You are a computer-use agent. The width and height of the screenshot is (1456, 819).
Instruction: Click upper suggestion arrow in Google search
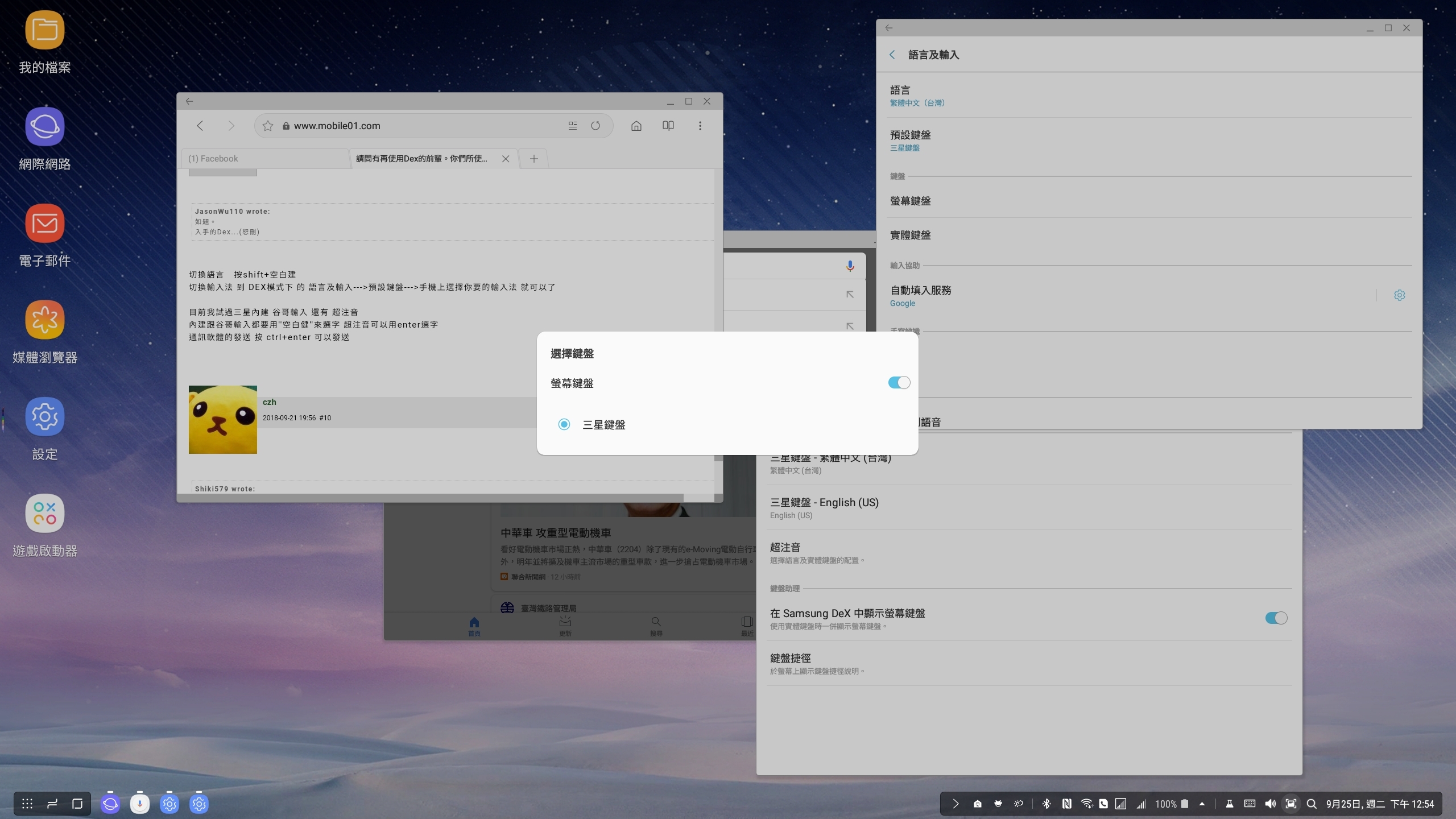(x=850, y=294)
